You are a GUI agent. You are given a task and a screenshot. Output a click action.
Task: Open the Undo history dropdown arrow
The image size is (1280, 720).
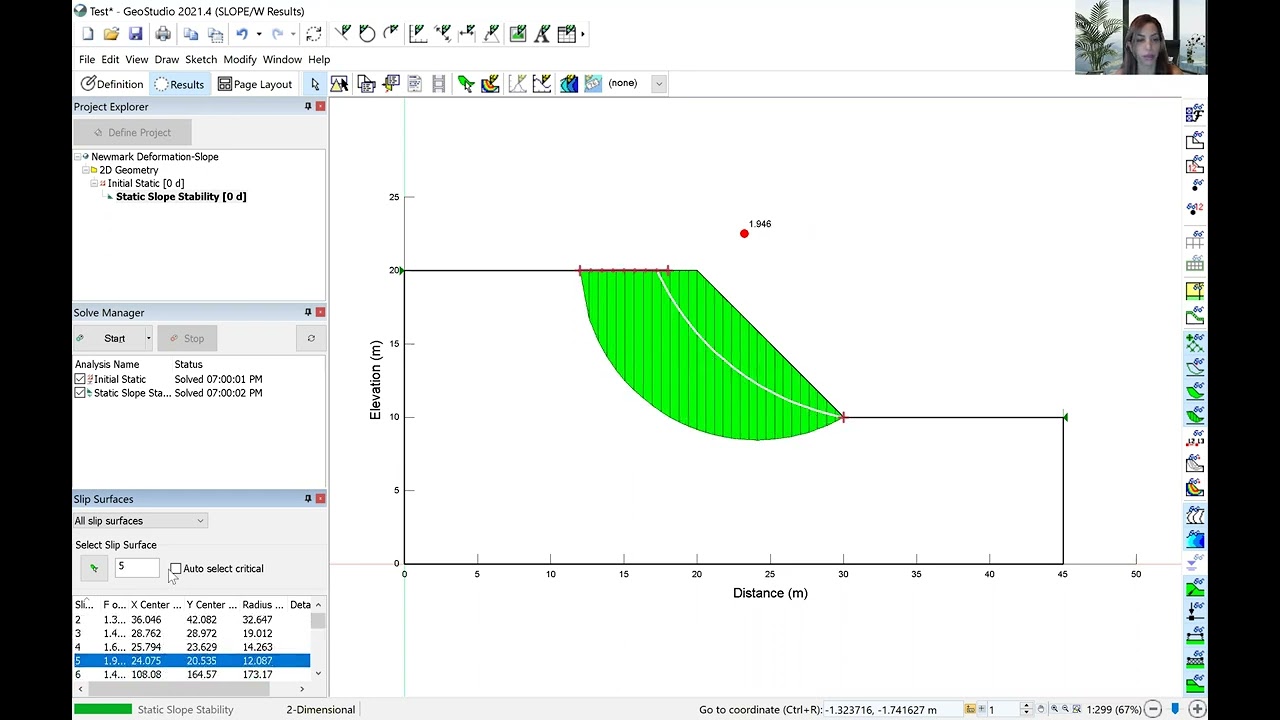[x=258, y=34]
